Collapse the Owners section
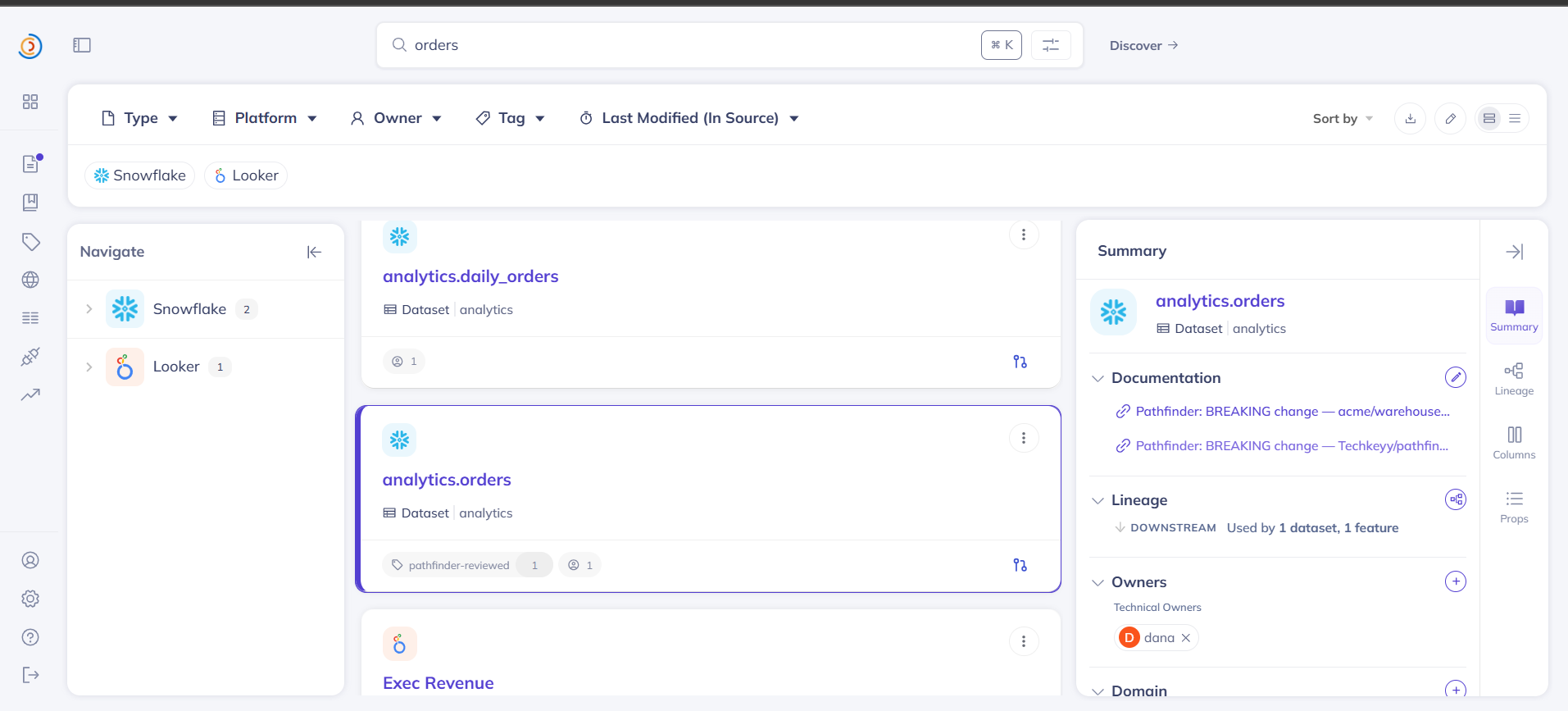 [1098, 582]
